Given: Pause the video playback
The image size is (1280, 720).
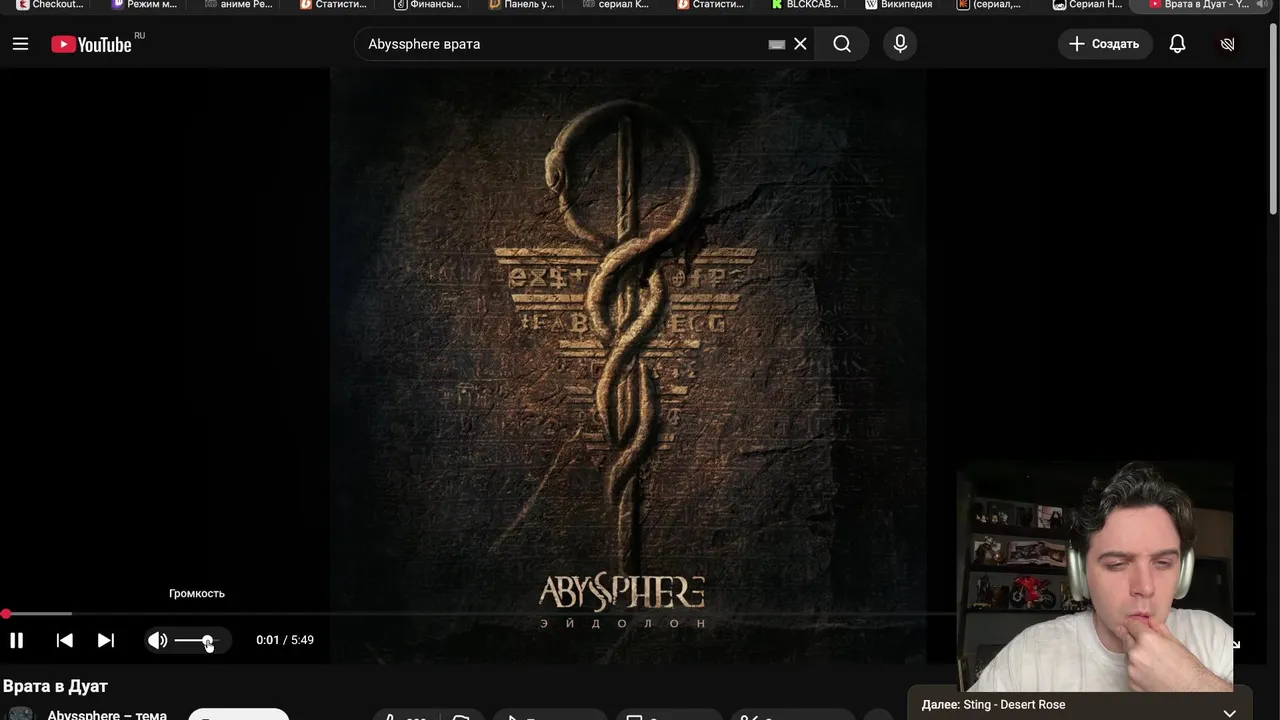Looking at the screenshot, I should click(17, 640).
